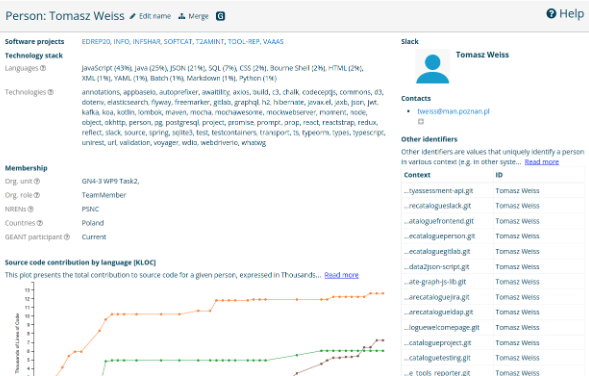Viewport: 589px width, 376px height.
Task: Click the square G badge icon
Action: coord(220,16)
